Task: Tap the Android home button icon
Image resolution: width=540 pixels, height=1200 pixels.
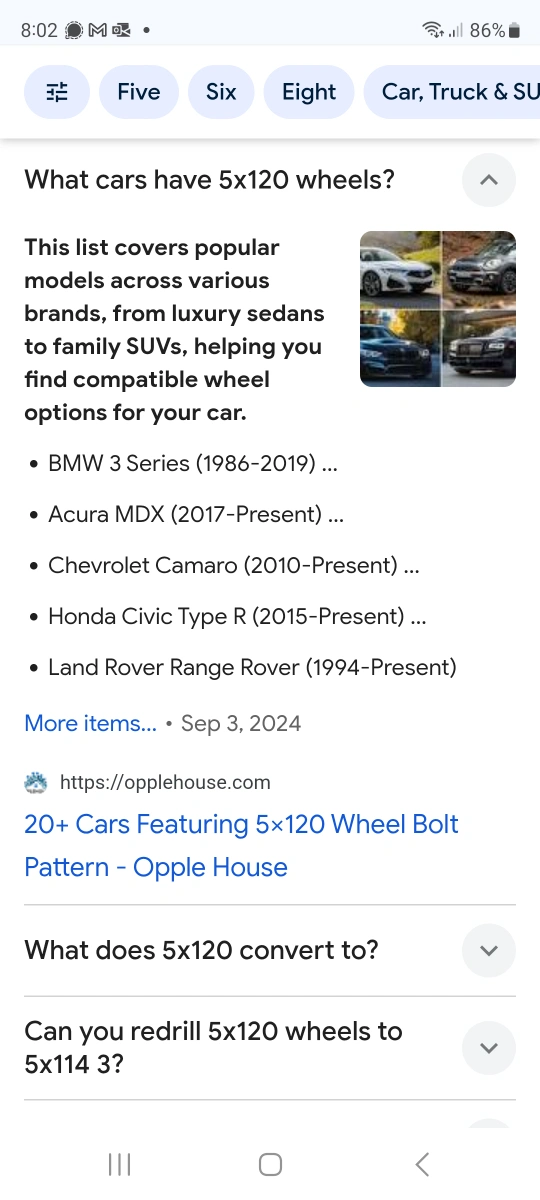Action: (x=270, y=1164)
